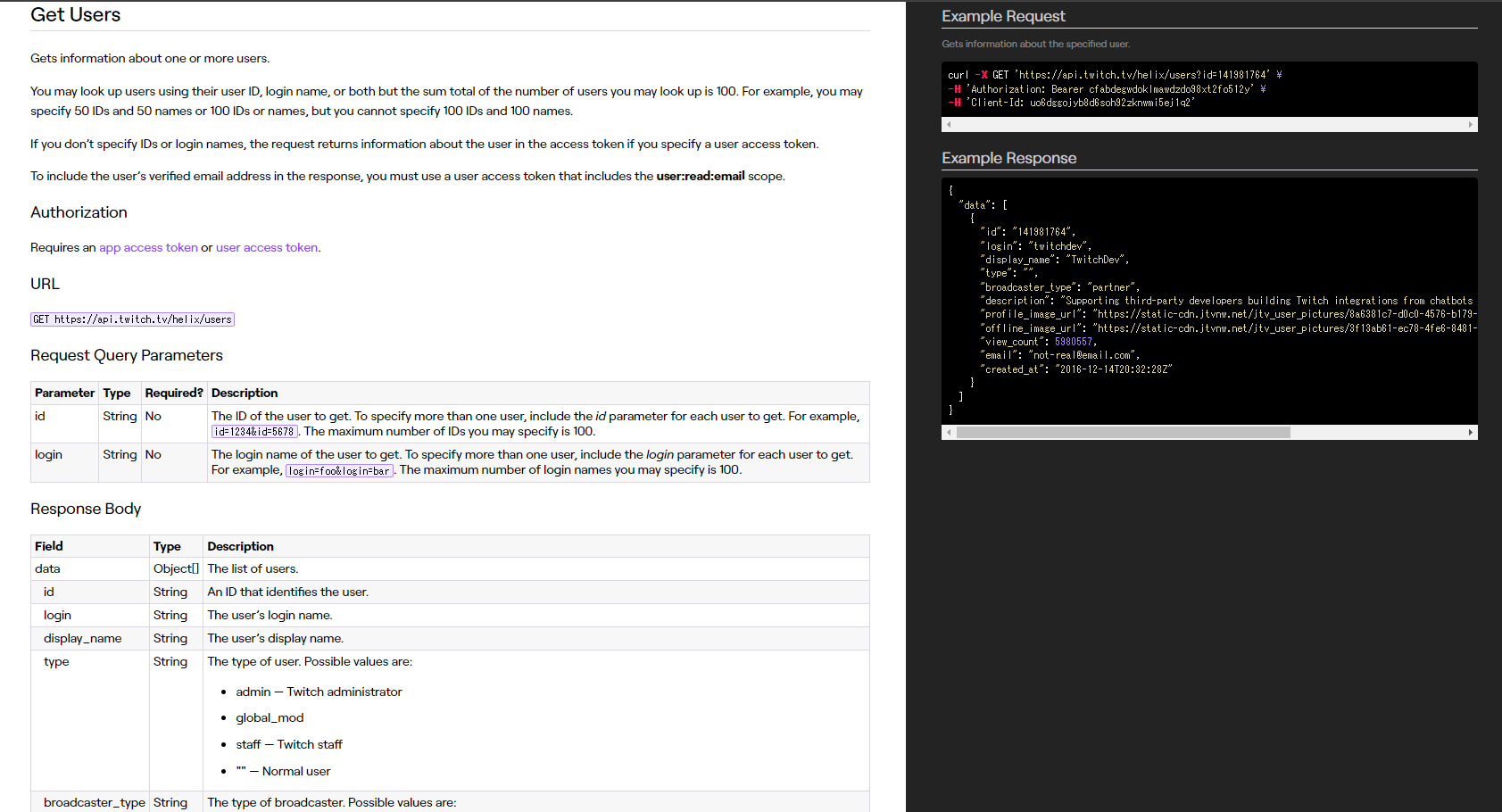Click the "login": "twitchdev" response line
1502x812 pixels.
[x=1036, y=246]
